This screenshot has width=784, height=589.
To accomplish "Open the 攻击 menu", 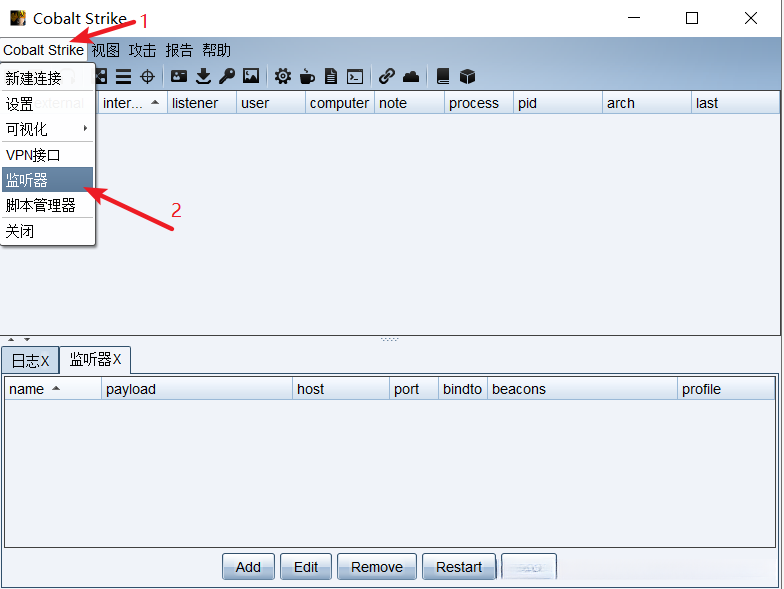I will [142, 50].
